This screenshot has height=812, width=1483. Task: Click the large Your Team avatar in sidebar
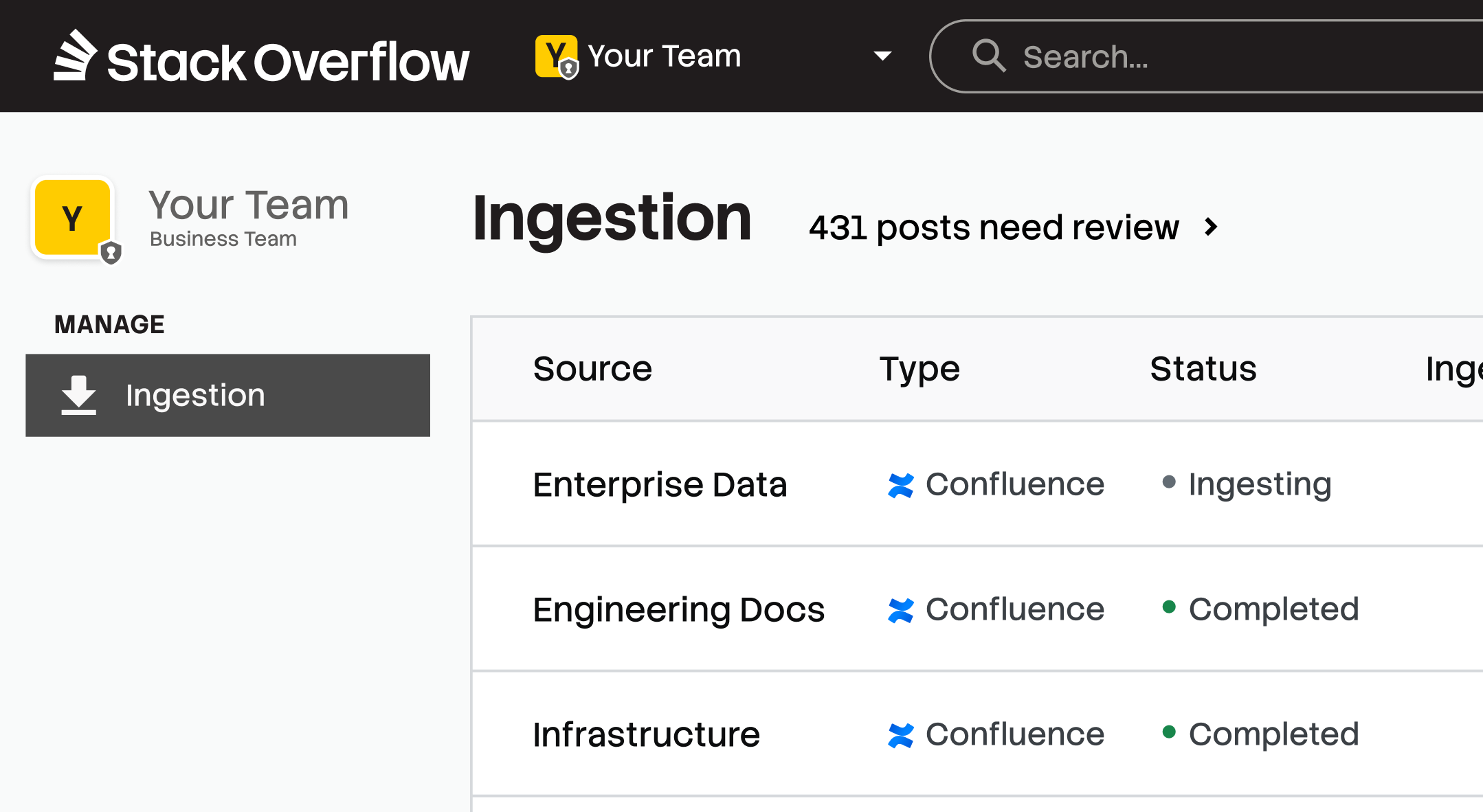click(73, 218)
